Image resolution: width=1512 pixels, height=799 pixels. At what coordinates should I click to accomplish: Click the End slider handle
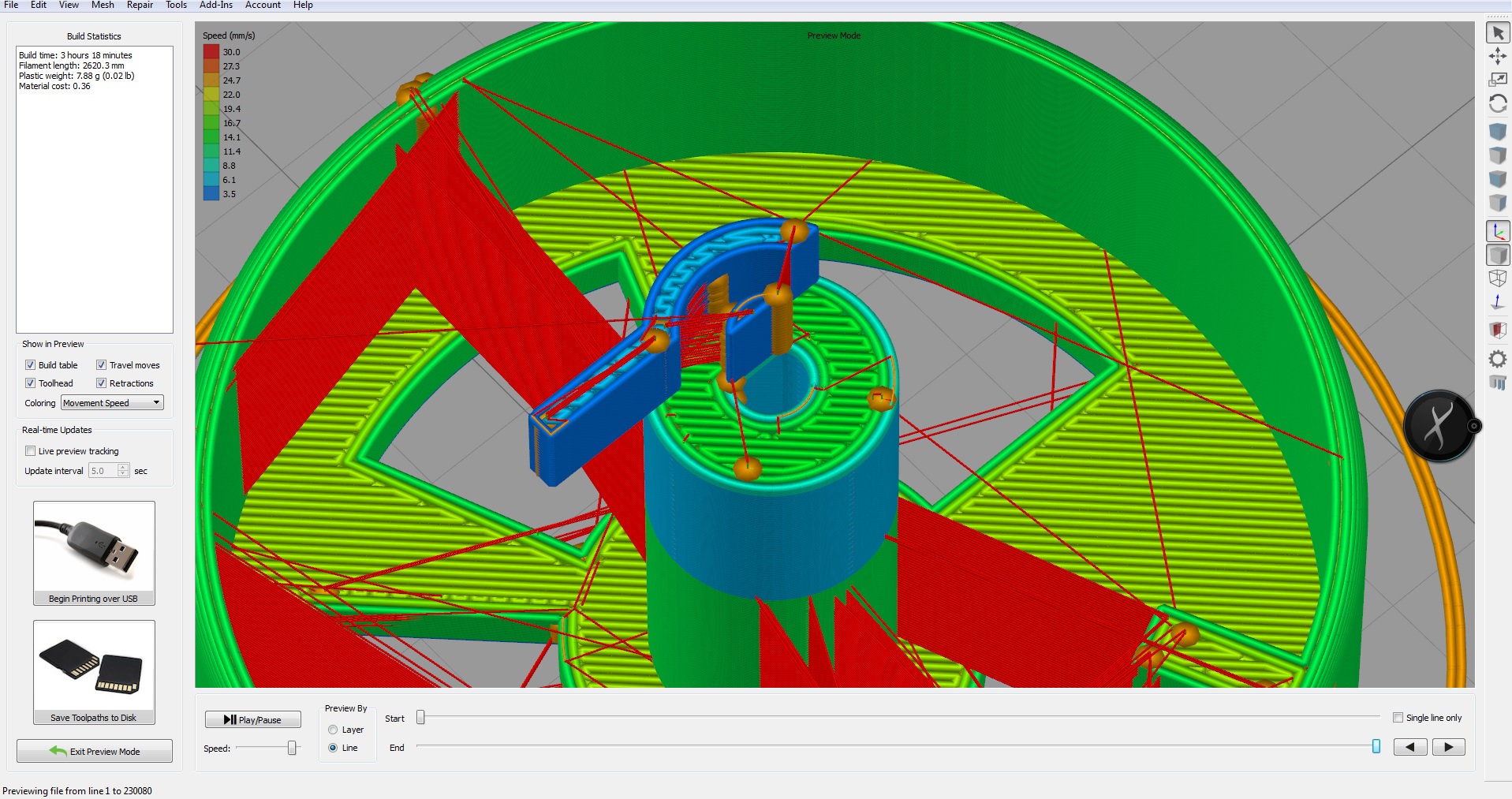tap(1376, 747)
